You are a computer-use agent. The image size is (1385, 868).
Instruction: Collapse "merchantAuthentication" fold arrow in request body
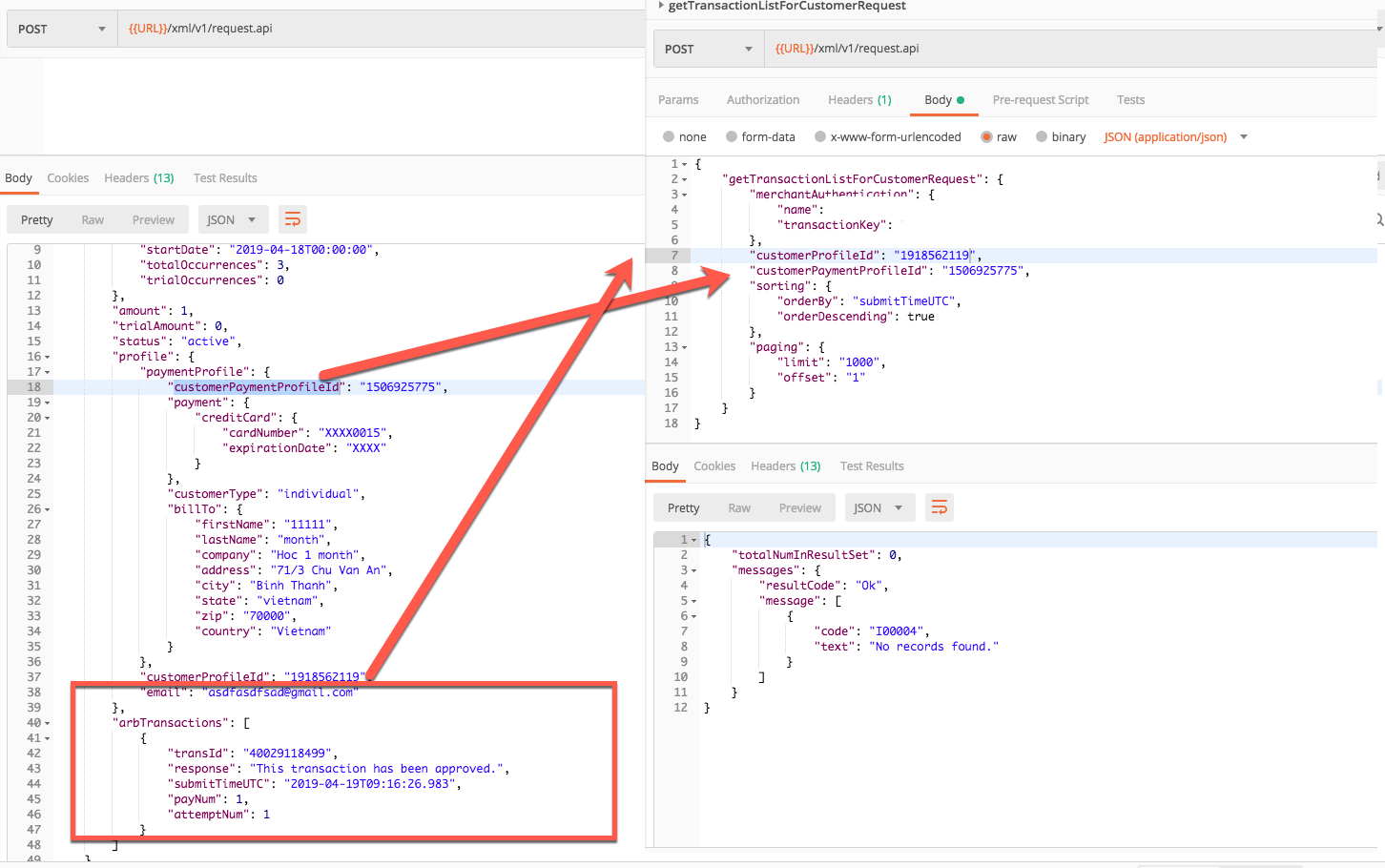pos(684,195)
